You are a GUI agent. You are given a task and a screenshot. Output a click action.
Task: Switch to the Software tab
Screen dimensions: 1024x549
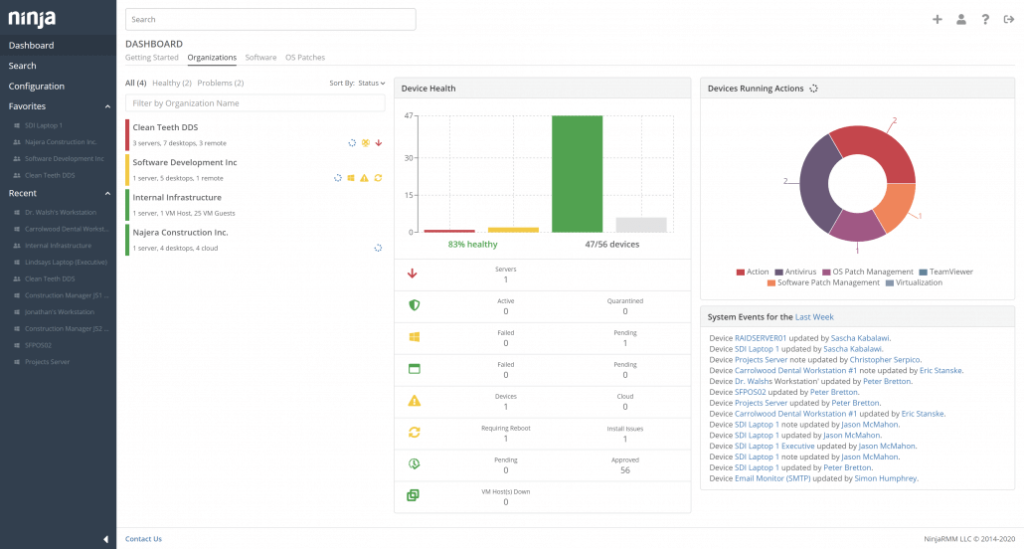pos(261,57)
